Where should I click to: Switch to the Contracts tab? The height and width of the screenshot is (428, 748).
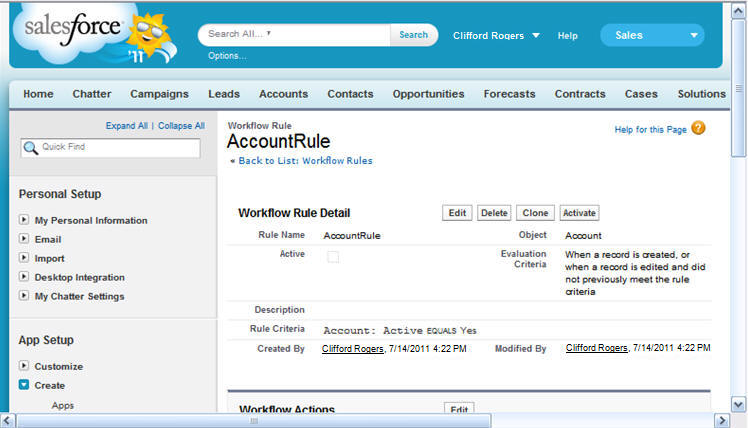click(580, 94)
